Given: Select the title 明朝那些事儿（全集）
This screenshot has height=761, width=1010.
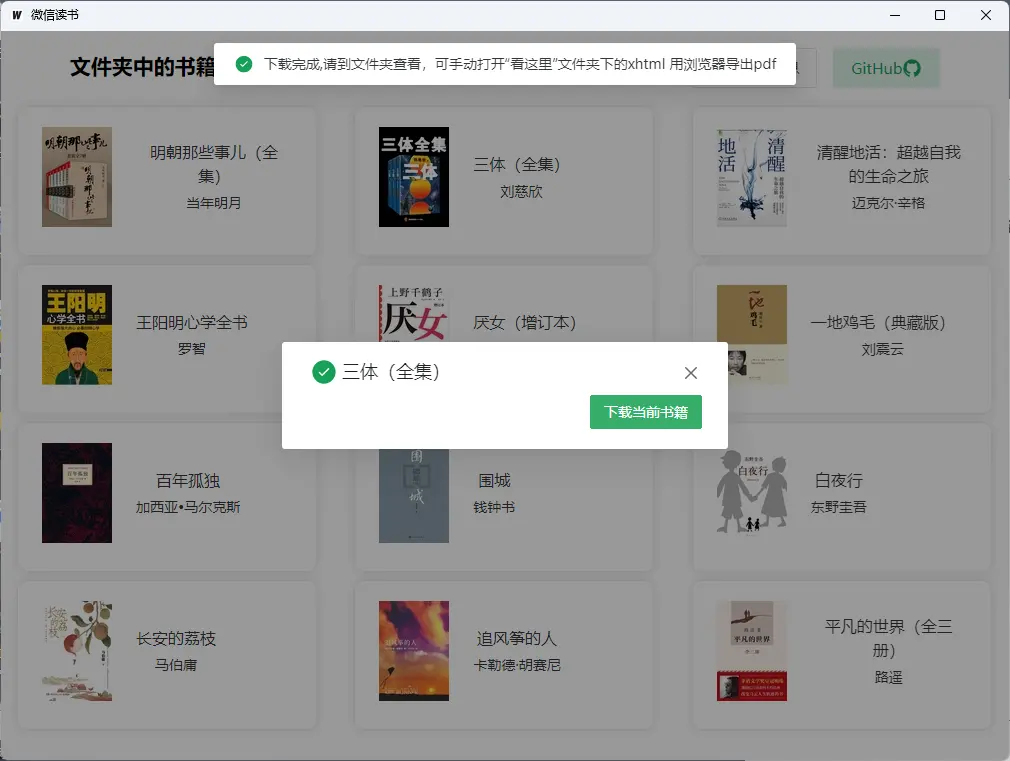Looking at the screenshot, I should pos(214,164).
